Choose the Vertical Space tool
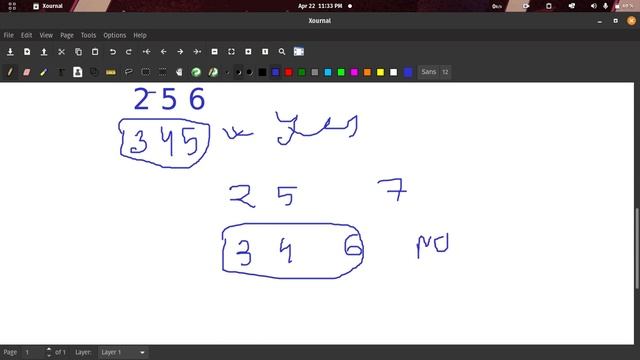Screen dimensions: 640x360 click(x=162, y=72)
